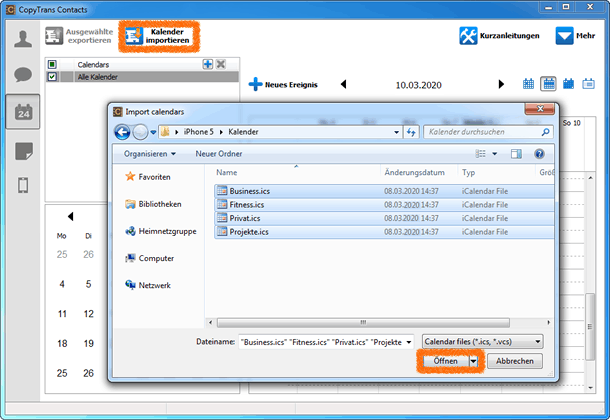610x420 pixels.
Task: Add a new calendar with plus icon
Action: (208, 64)
